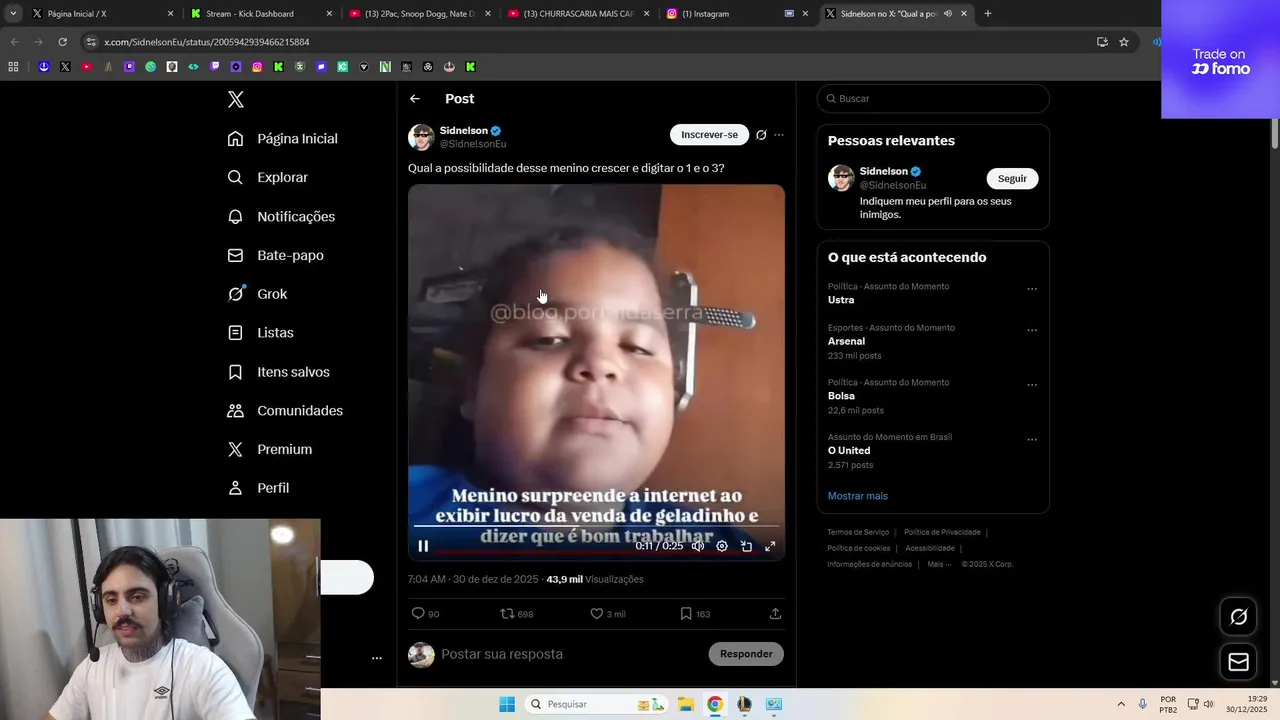1280x720 pixels.
Task: Go to Página Inicial in sidebar
Action: point(283,138)
